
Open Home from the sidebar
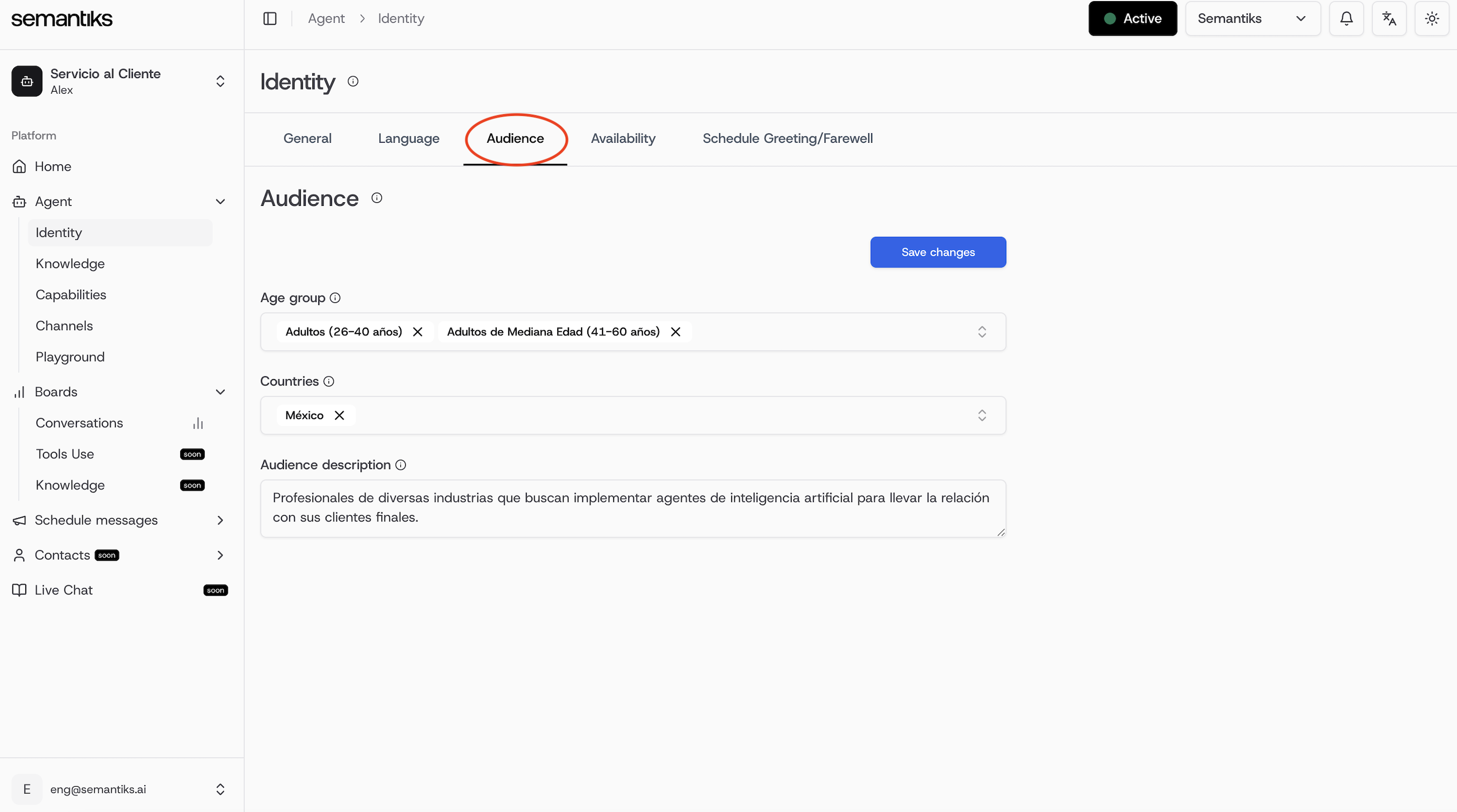coord(53,166)
